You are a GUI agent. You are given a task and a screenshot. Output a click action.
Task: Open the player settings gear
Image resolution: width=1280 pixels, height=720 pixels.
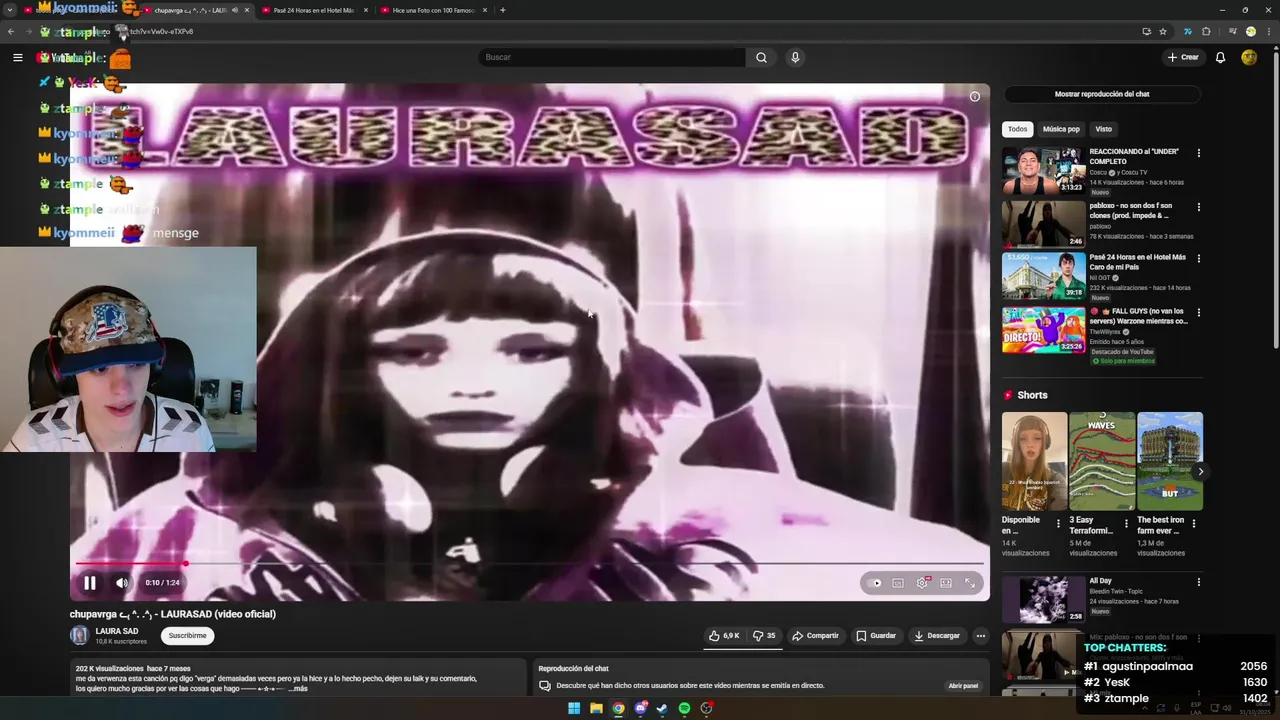point(921,583)
